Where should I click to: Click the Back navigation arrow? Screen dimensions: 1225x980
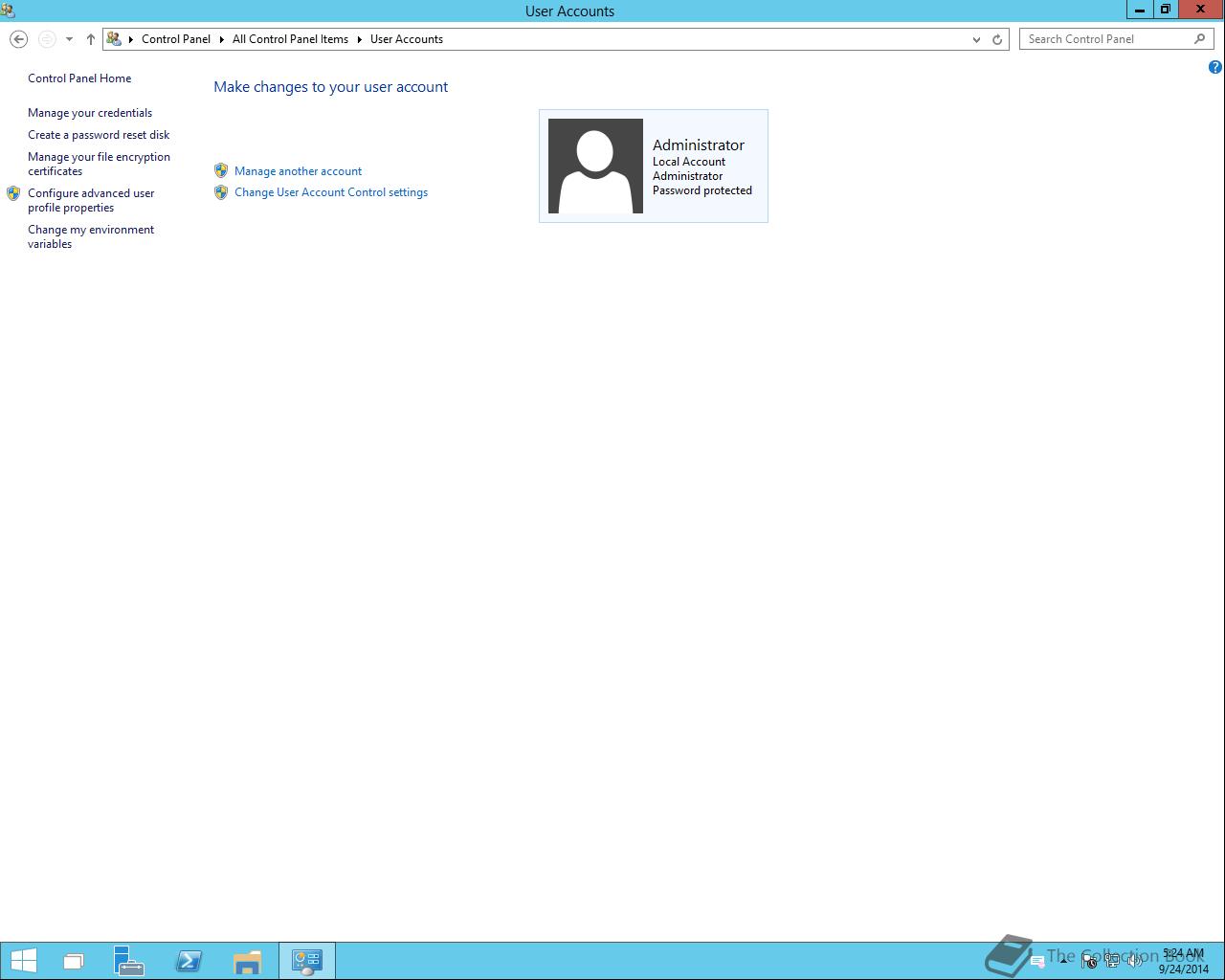[18, 39]
